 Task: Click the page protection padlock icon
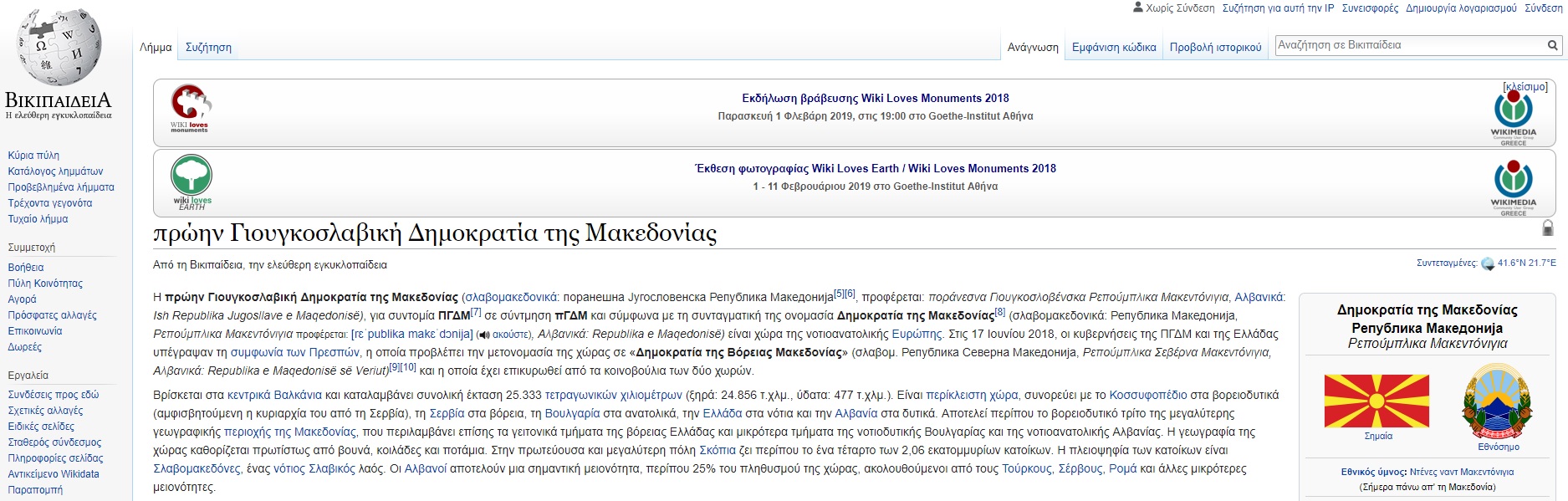tap(1547, 227)
